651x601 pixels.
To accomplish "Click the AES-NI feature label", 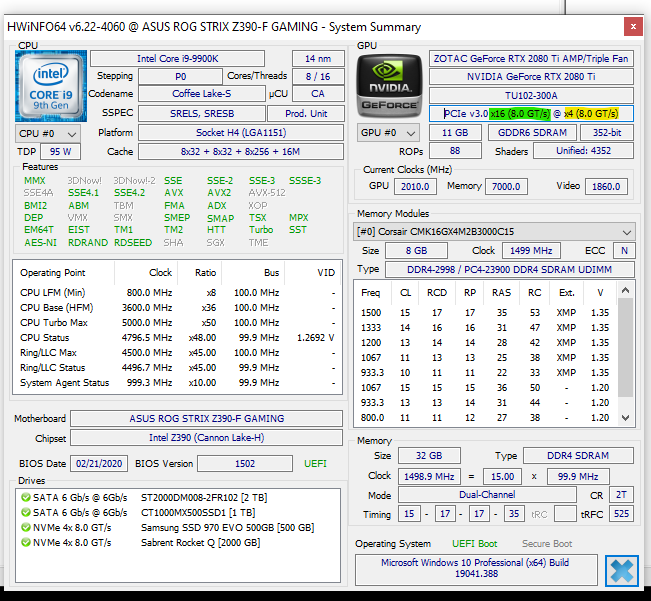I will click(x=40, y=242).
